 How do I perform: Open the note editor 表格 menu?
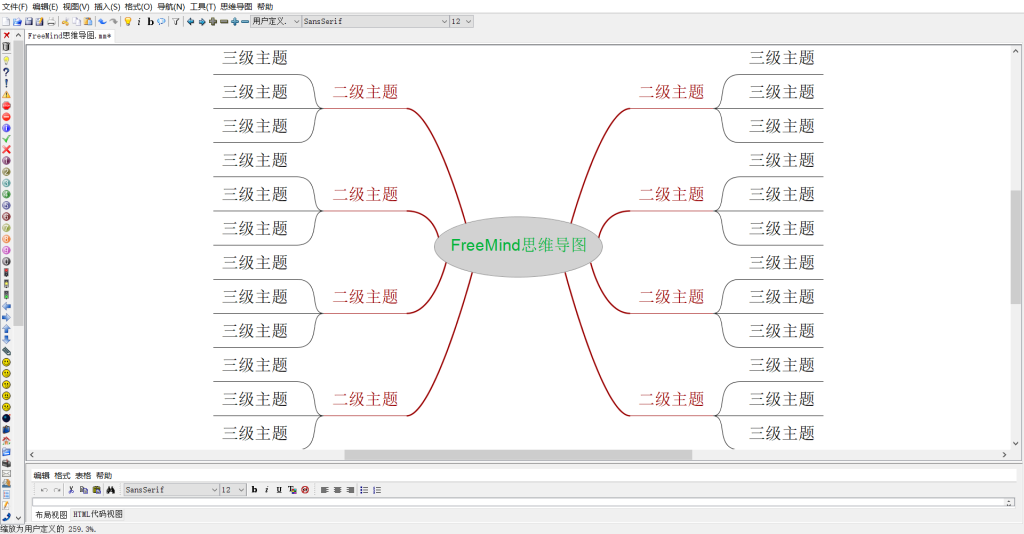(x=83, y=475)
